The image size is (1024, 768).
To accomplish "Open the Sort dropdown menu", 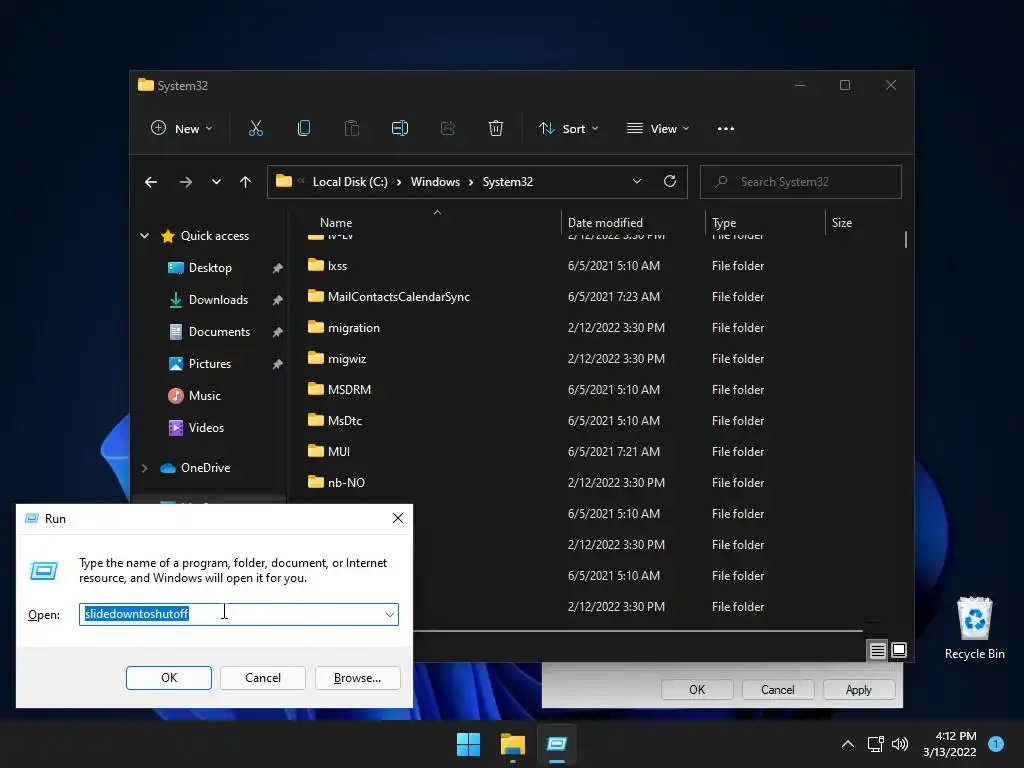I will click(568, 129).
